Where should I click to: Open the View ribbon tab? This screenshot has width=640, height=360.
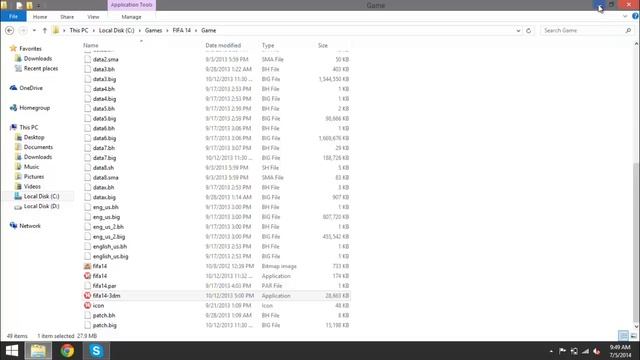93,17
